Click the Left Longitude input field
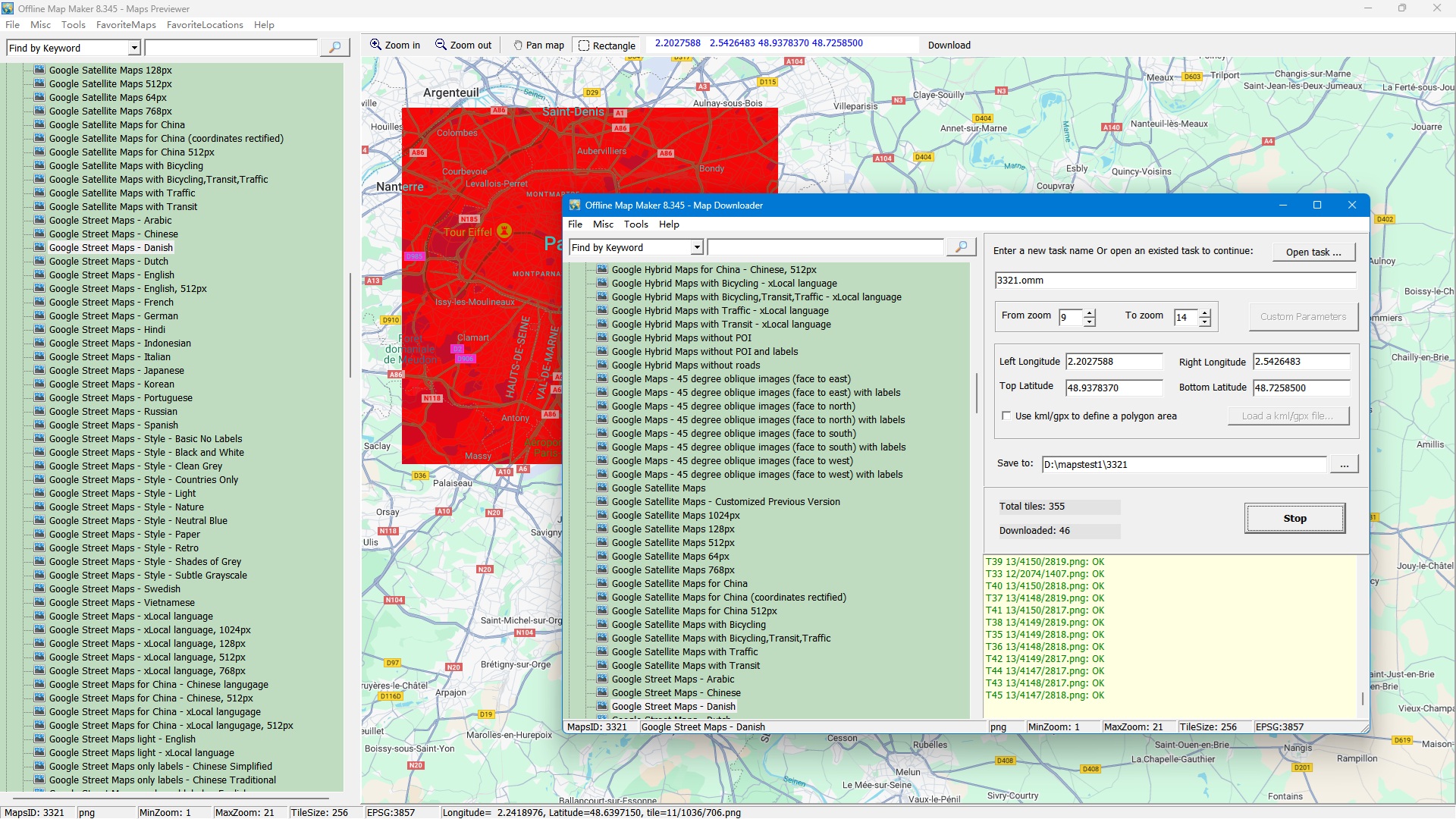The image size is (1456, 819). [1113, 362]
